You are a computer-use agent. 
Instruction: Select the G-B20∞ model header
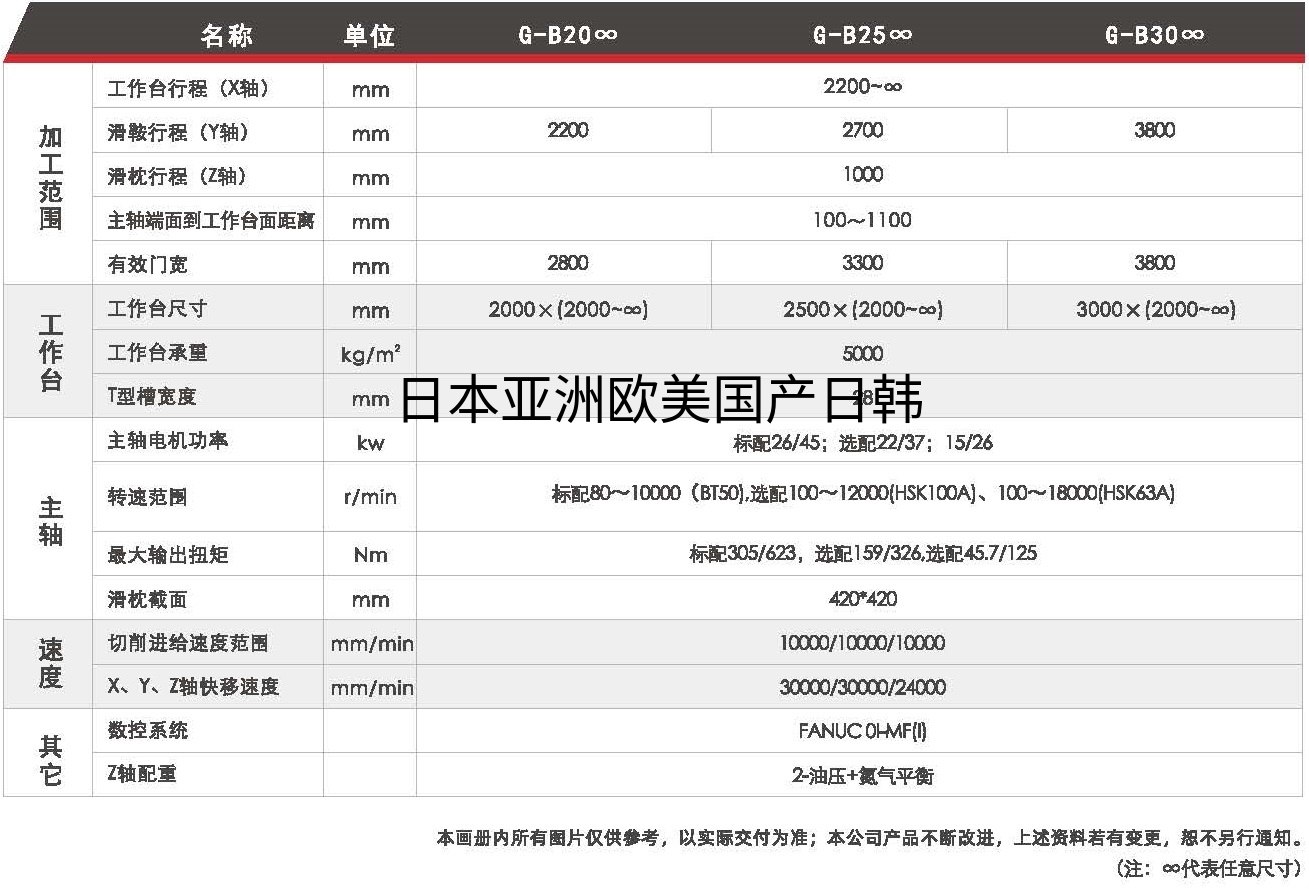pyautogui.click(x=567, y=36)
